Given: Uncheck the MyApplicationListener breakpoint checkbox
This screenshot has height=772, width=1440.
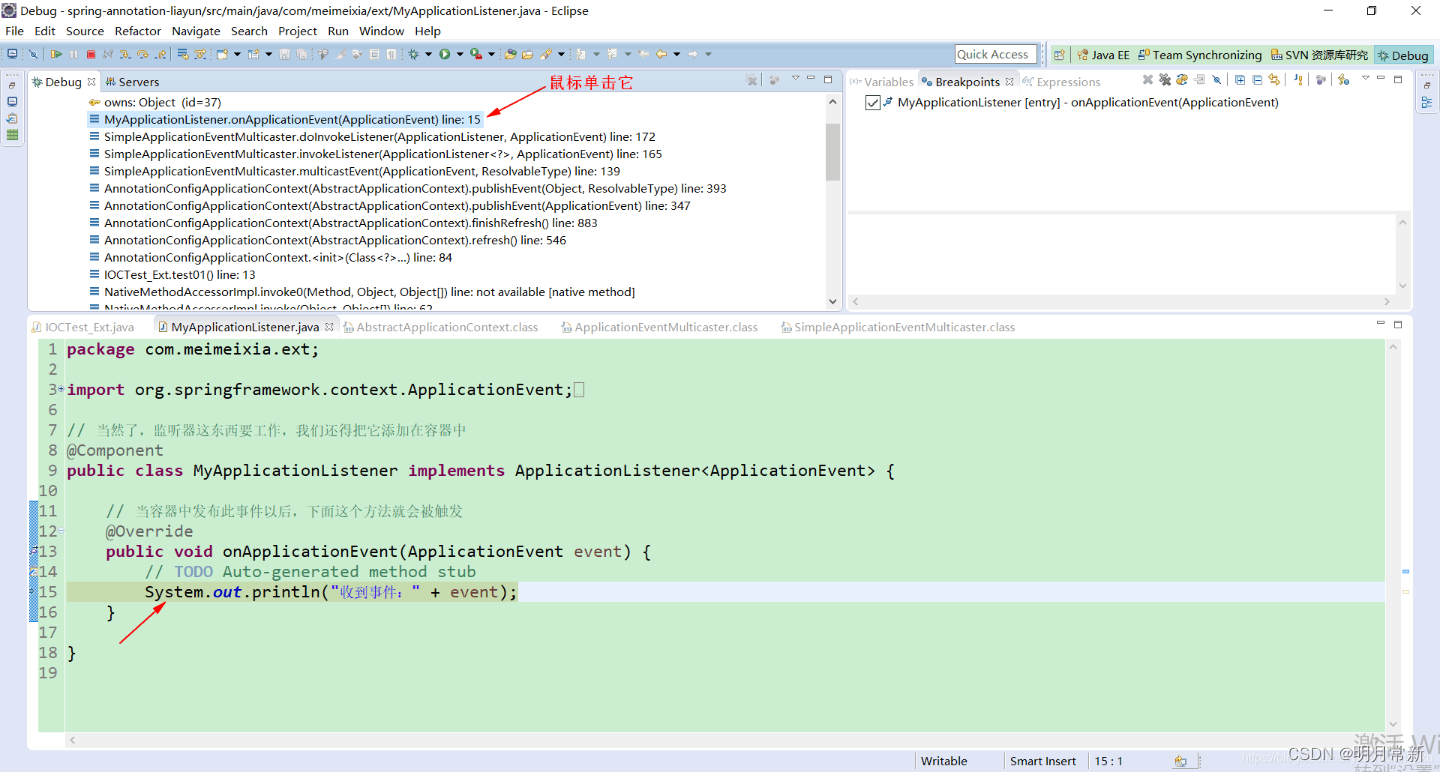Looking at the screenshot, I should [873, 102].
